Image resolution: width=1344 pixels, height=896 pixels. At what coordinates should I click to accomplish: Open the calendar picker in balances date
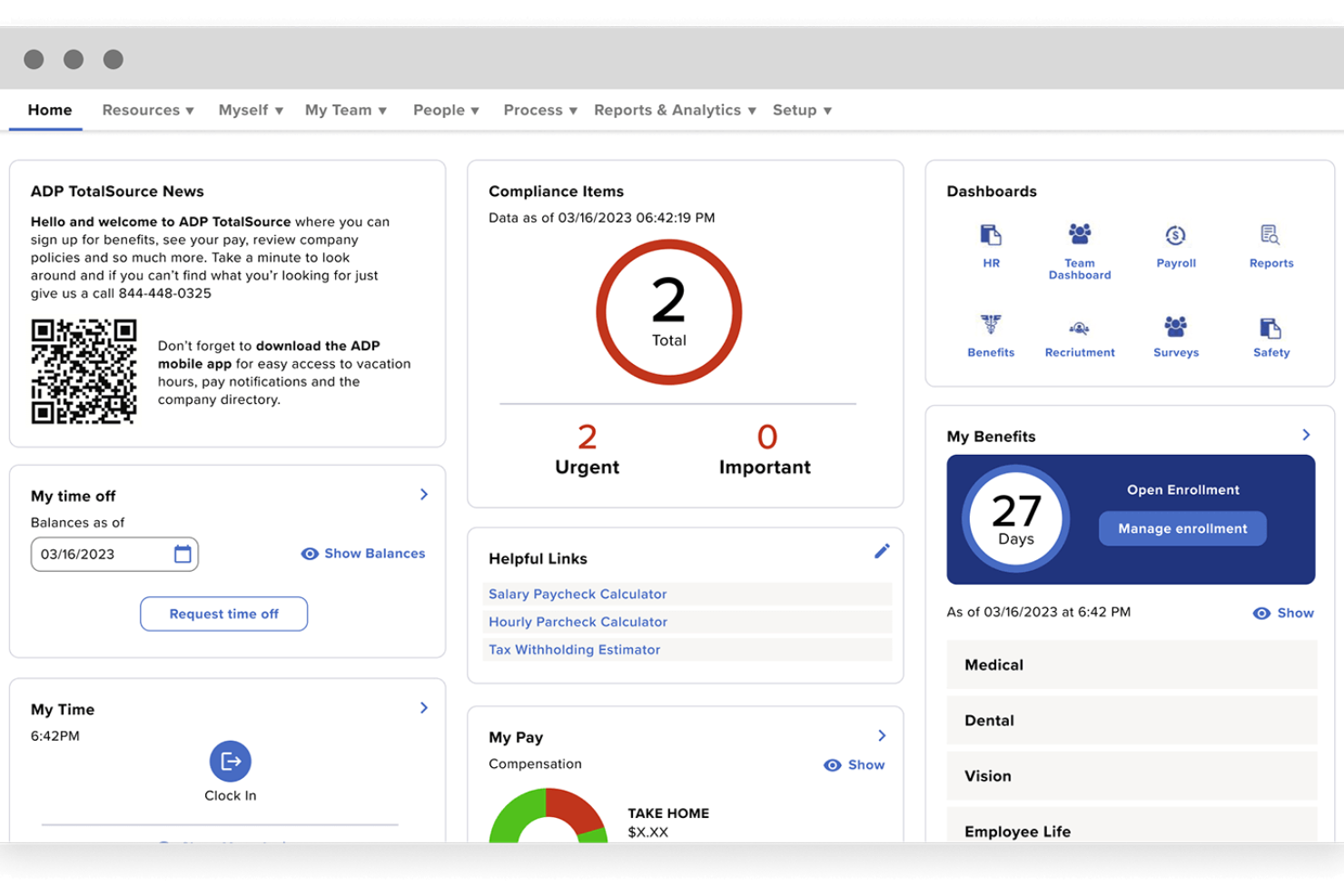[x=183, y=554]
